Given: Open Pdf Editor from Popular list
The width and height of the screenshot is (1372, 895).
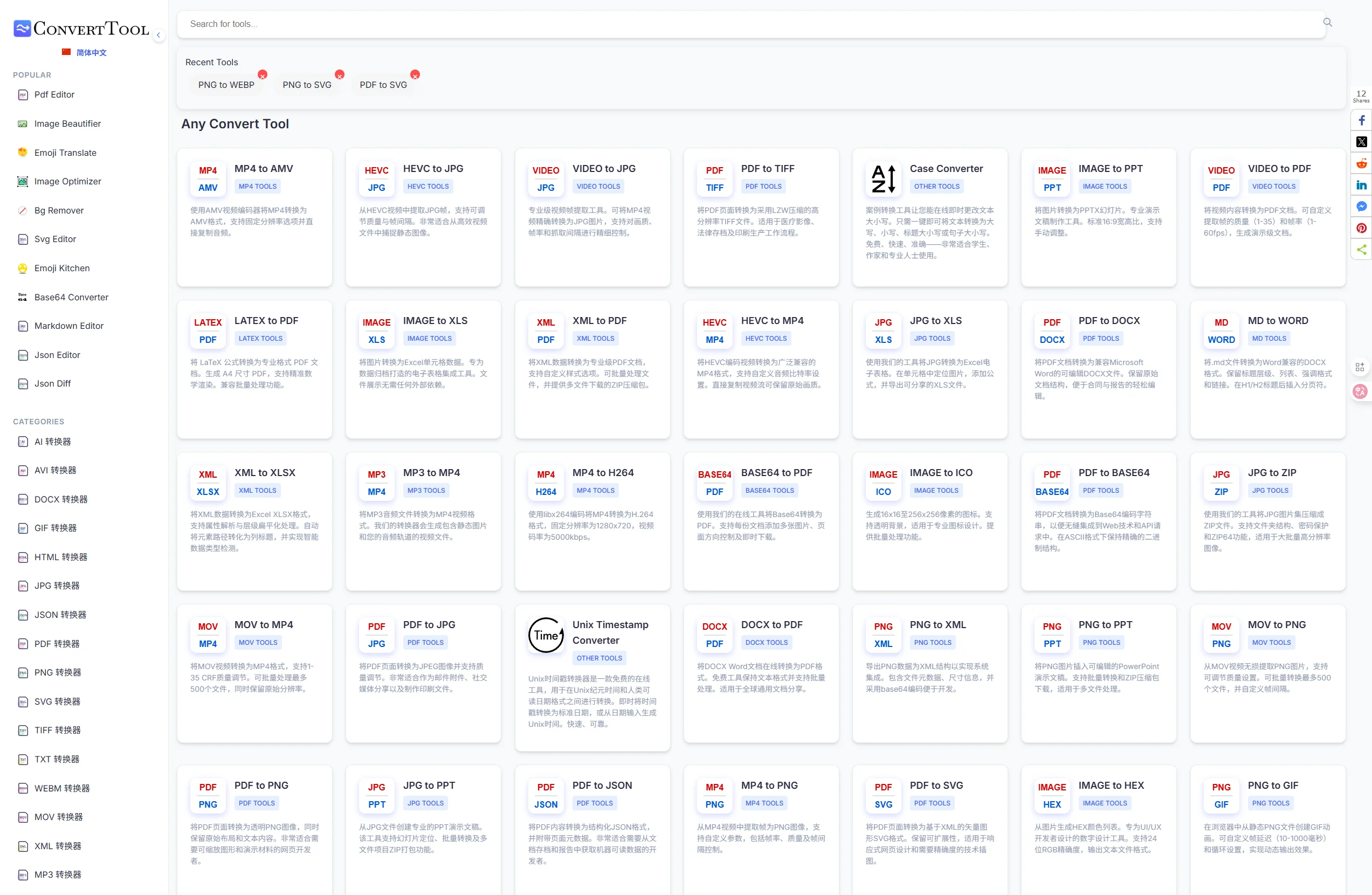Looking at the screenshot, I should point(54,94).
